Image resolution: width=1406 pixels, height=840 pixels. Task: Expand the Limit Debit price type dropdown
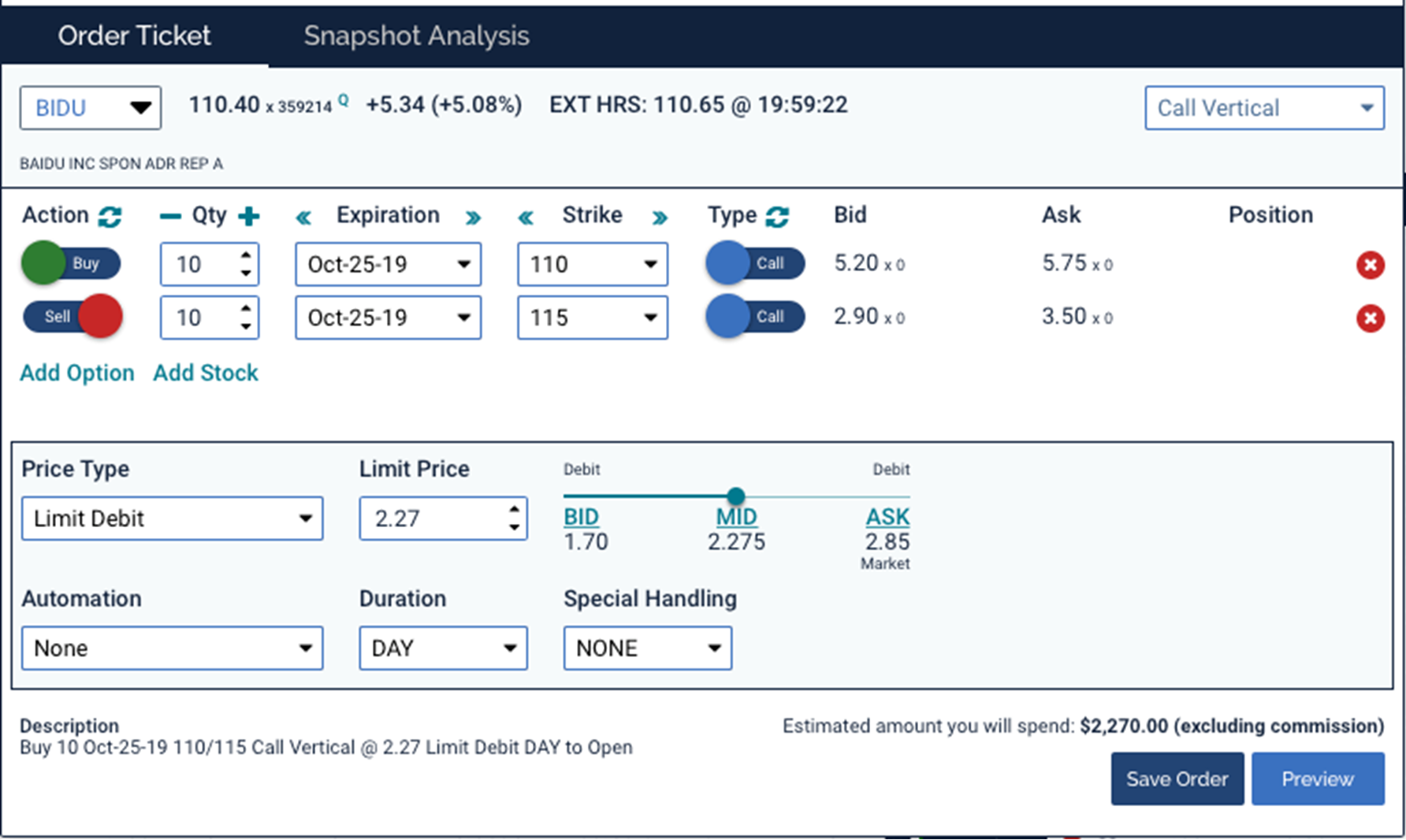(172, 518)
